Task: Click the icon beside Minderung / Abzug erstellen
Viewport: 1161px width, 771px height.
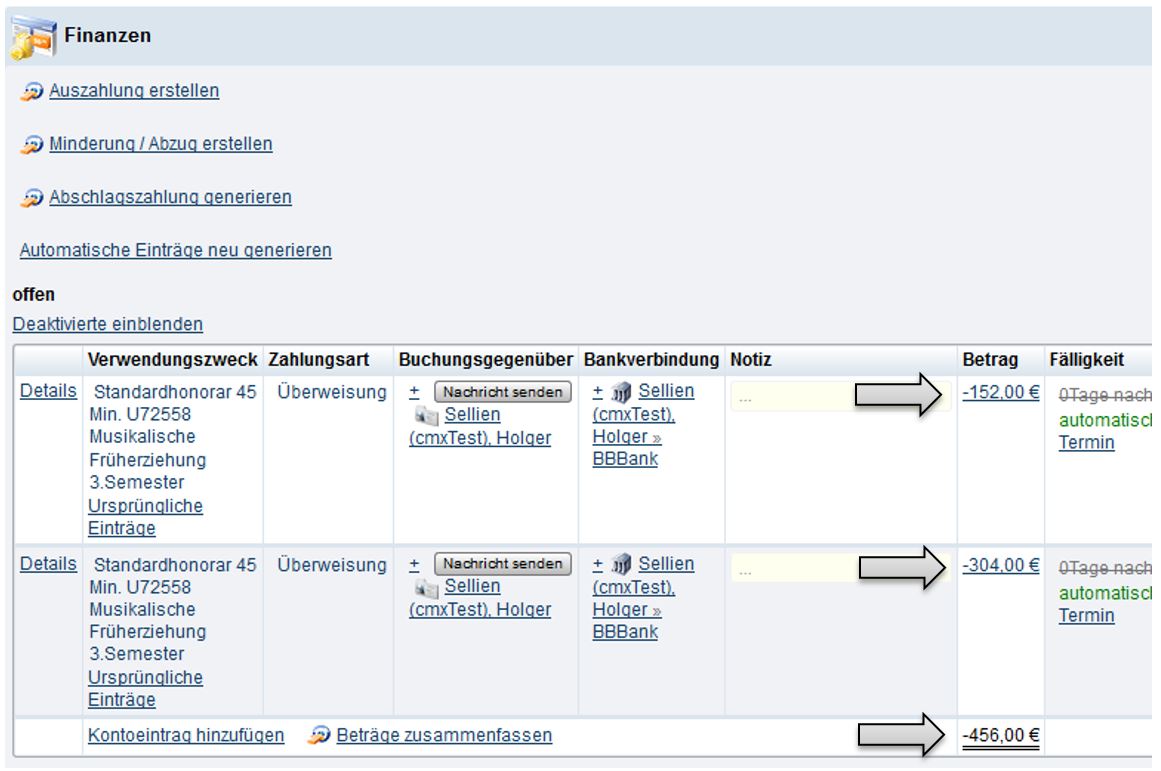Action: pos(33,144)
